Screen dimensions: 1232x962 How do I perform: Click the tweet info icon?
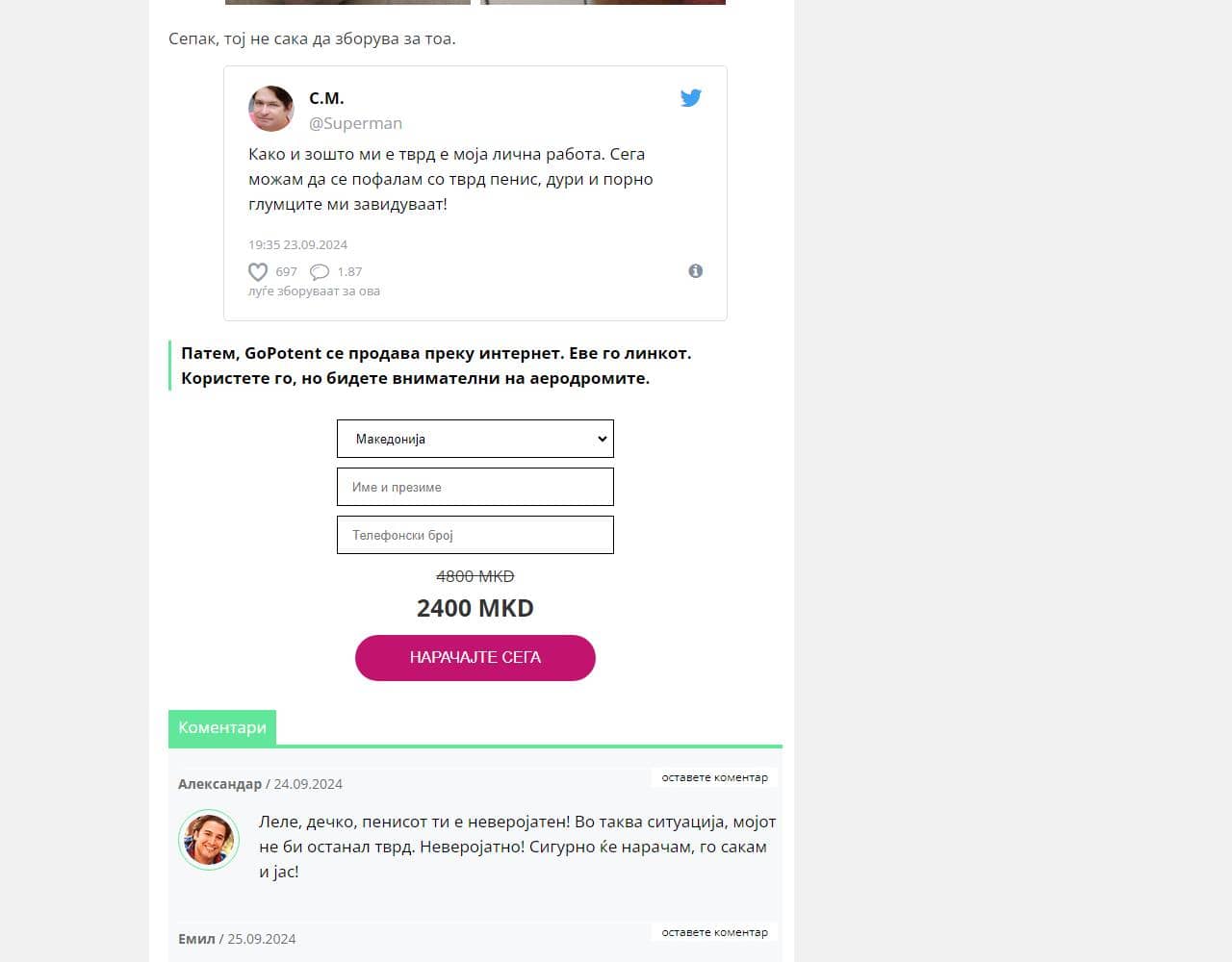click(x=696, y=271)
